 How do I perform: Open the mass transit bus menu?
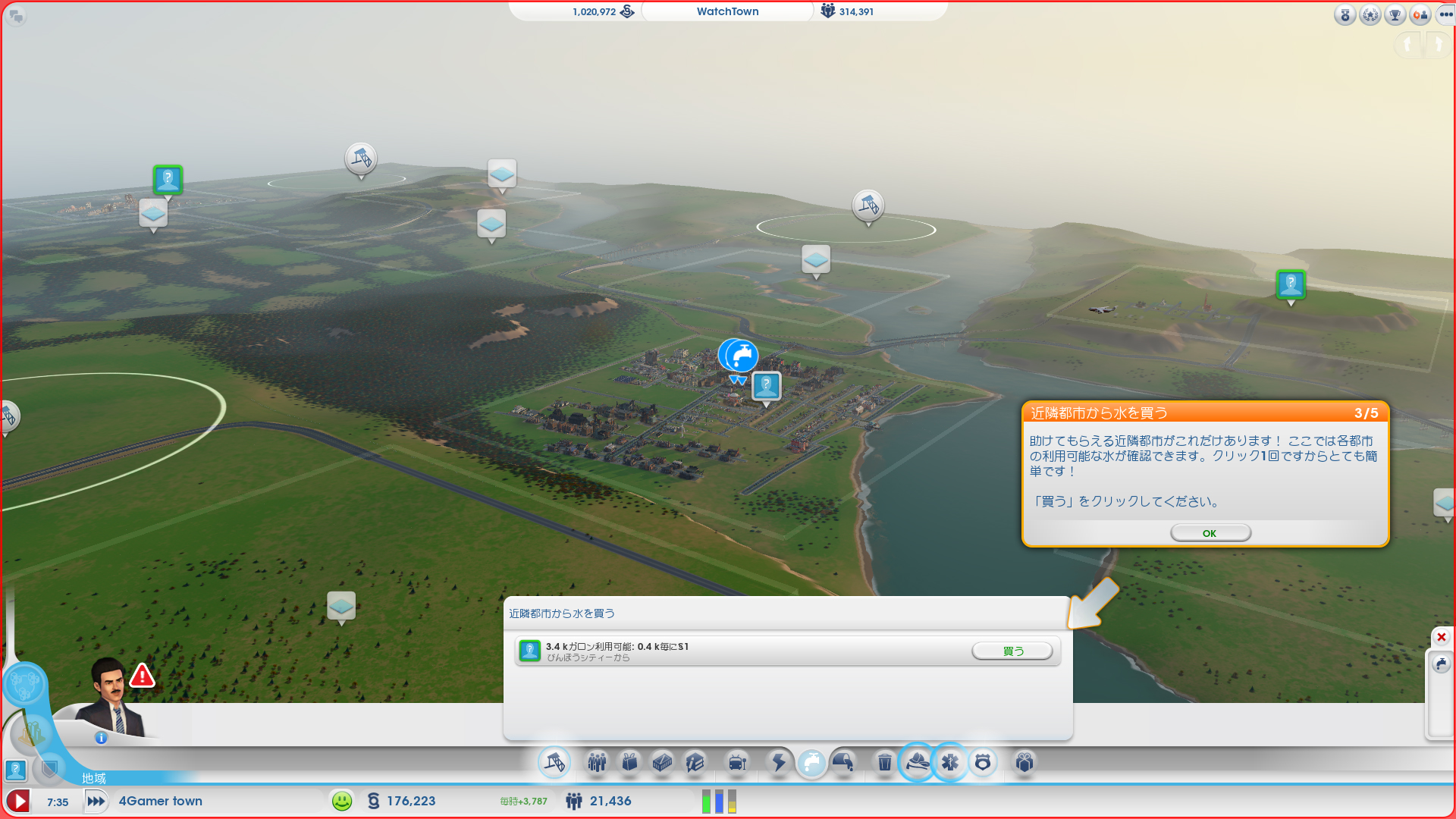point(736,762)
